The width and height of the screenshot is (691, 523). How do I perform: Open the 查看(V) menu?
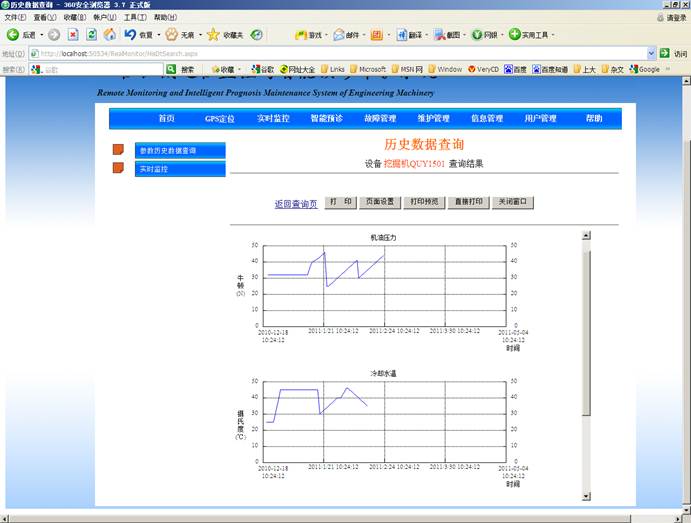click(45, 17)
